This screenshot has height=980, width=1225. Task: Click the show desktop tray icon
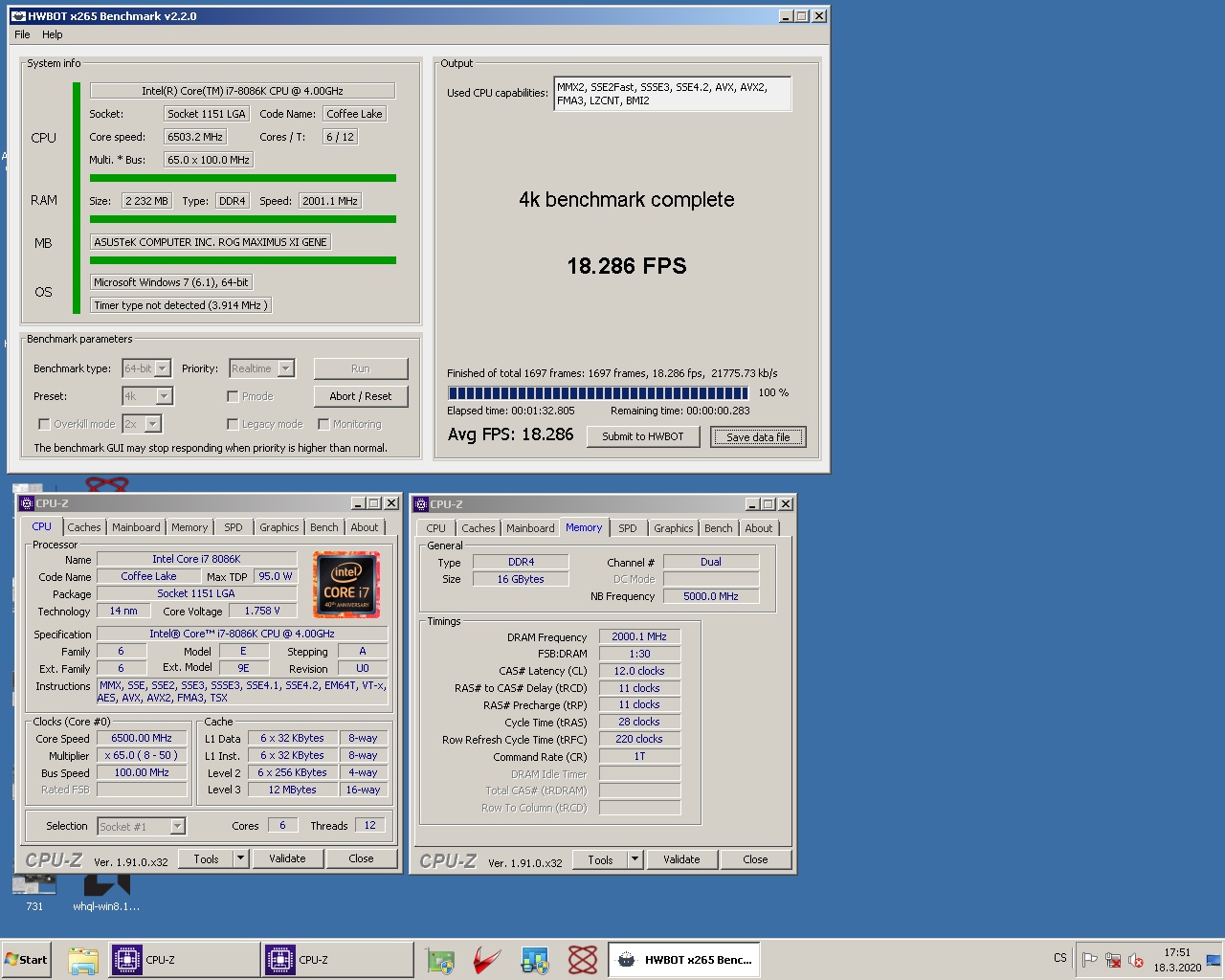(1214, 960)
